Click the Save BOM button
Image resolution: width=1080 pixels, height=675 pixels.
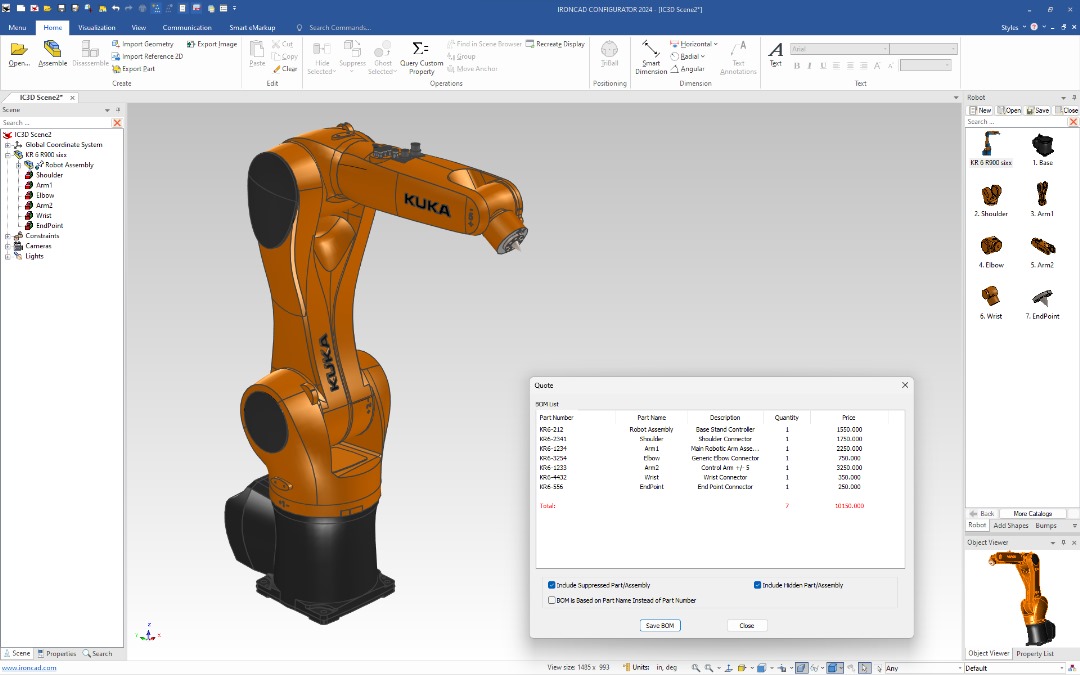pos(660,625)
